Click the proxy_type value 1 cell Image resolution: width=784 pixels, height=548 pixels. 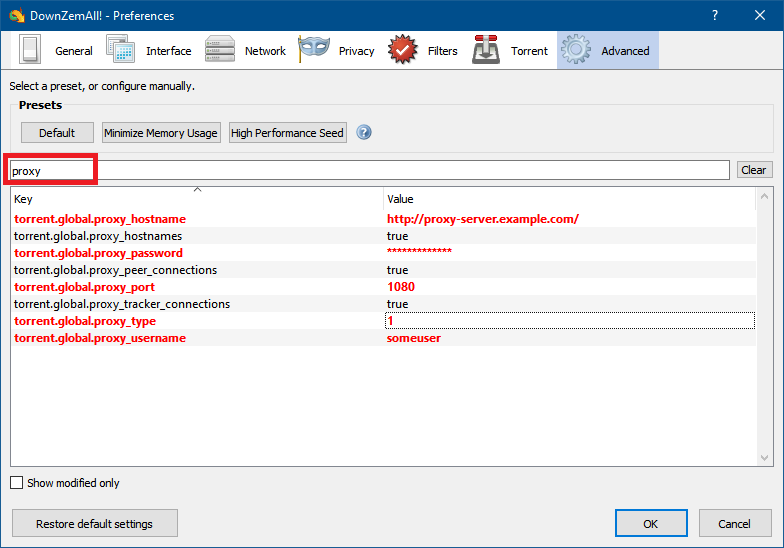570,321
